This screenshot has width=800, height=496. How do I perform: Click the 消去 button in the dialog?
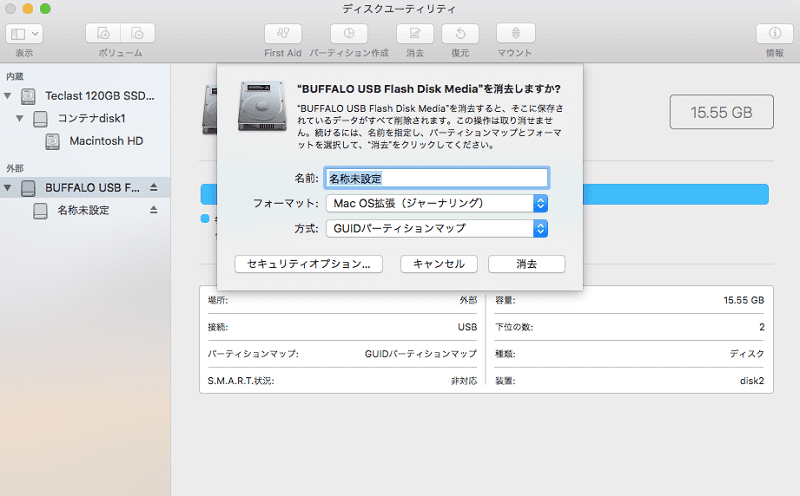click(527, 264)
